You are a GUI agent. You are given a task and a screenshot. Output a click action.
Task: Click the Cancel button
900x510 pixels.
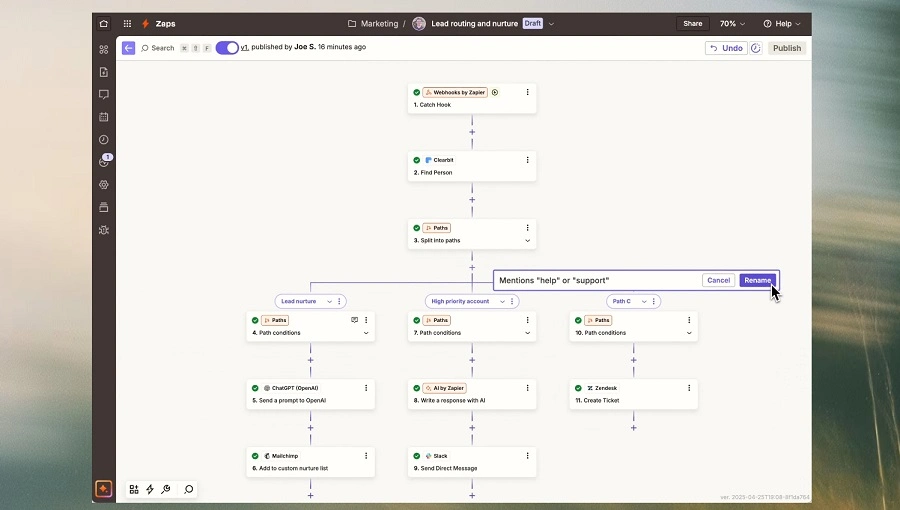click(x=719, y=281)
